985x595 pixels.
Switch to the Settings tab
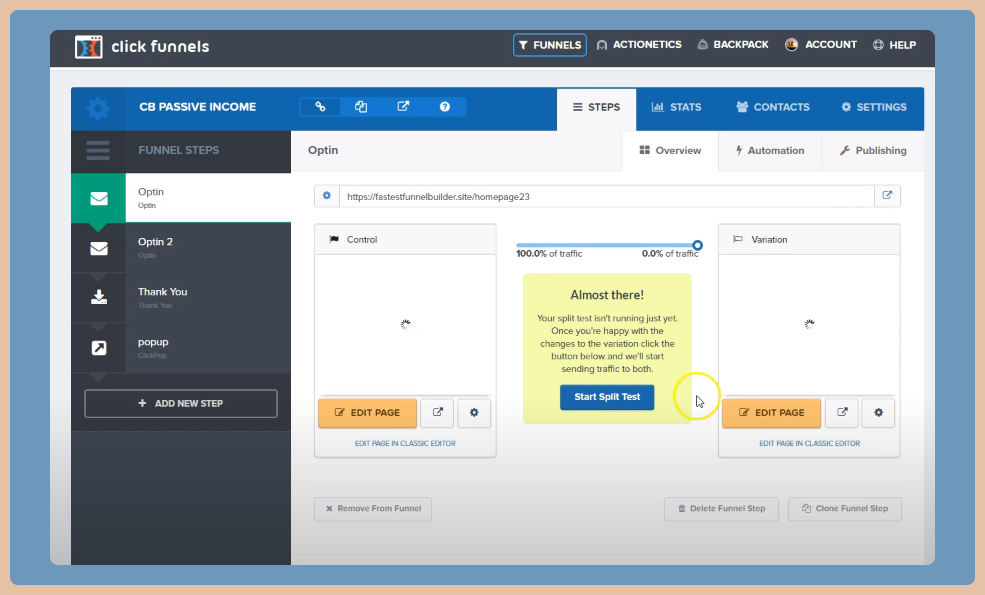pyautogui.click(x=874, y=107)
